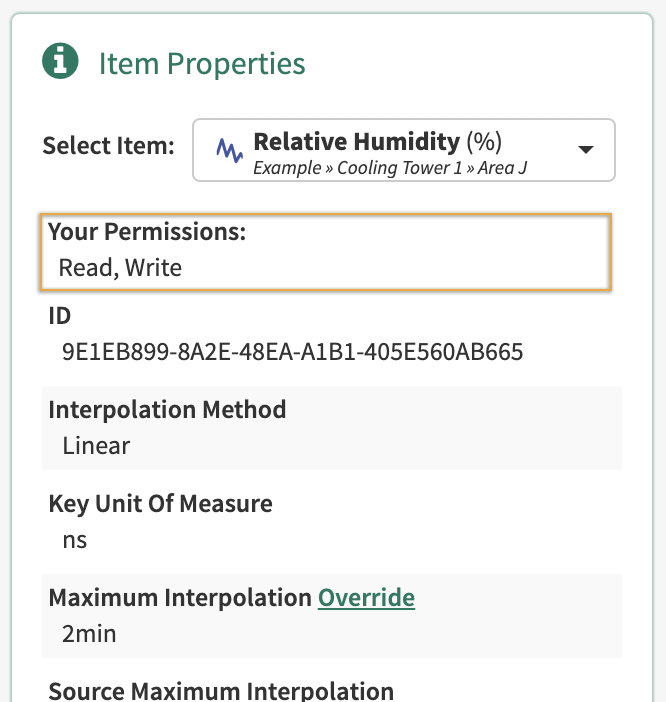This screenshot has width=666, height=702.
Task: Open the Select Item dropdown arrow
Action: 586,150
